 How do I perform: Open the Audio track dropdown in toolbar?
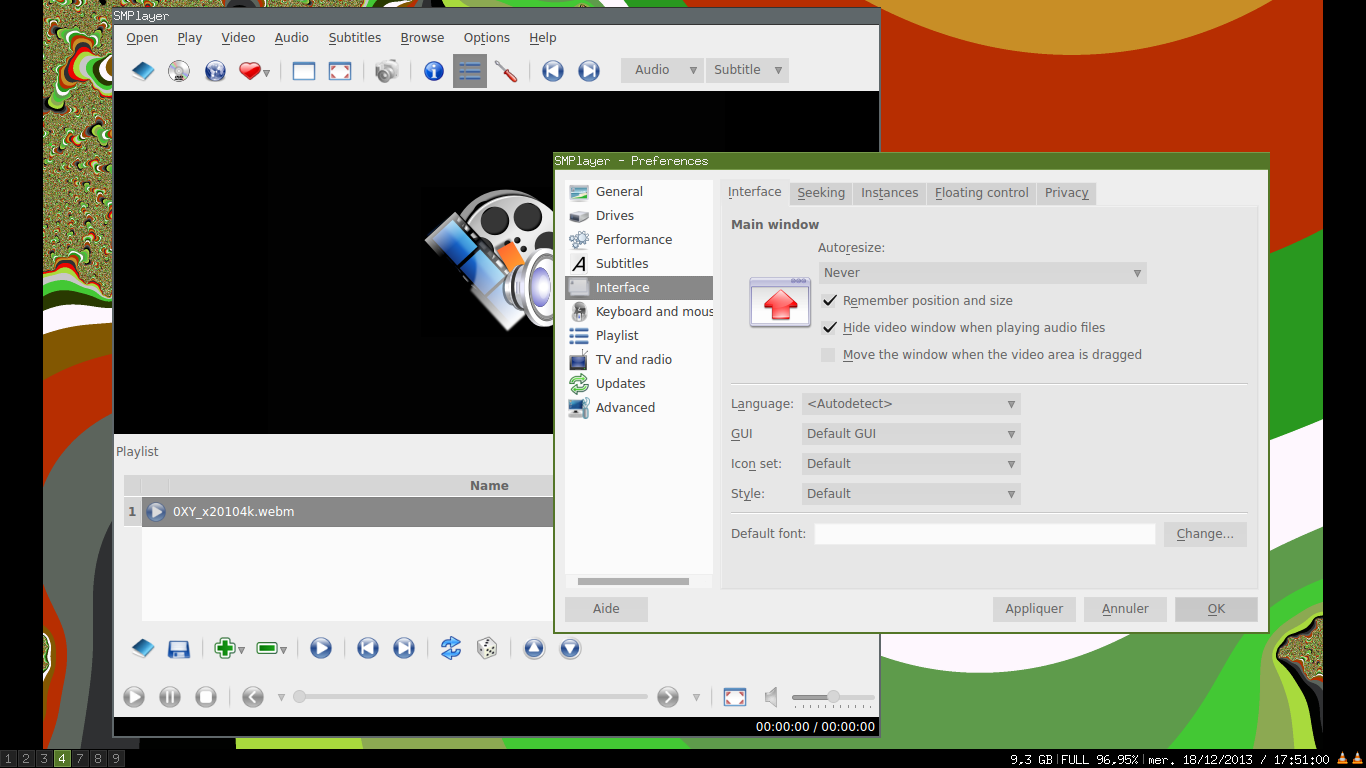(x=662, y=70)
